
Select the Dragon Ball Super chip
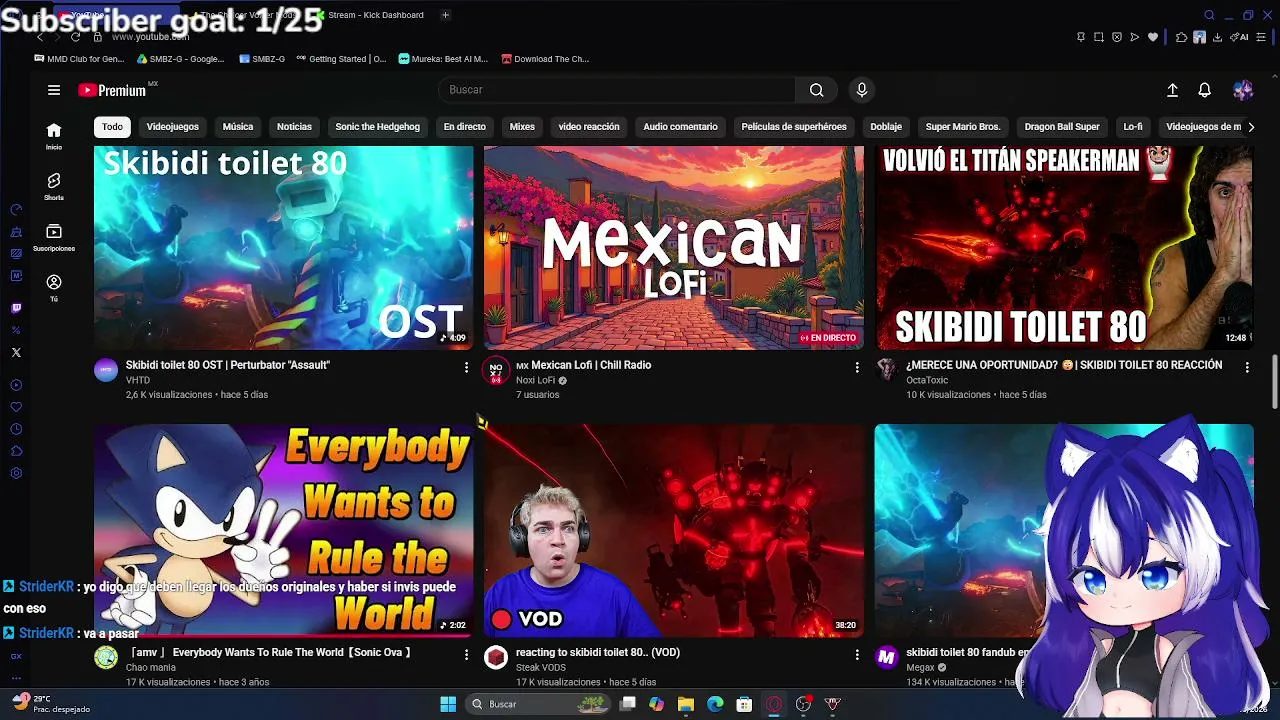[1062, 127]
